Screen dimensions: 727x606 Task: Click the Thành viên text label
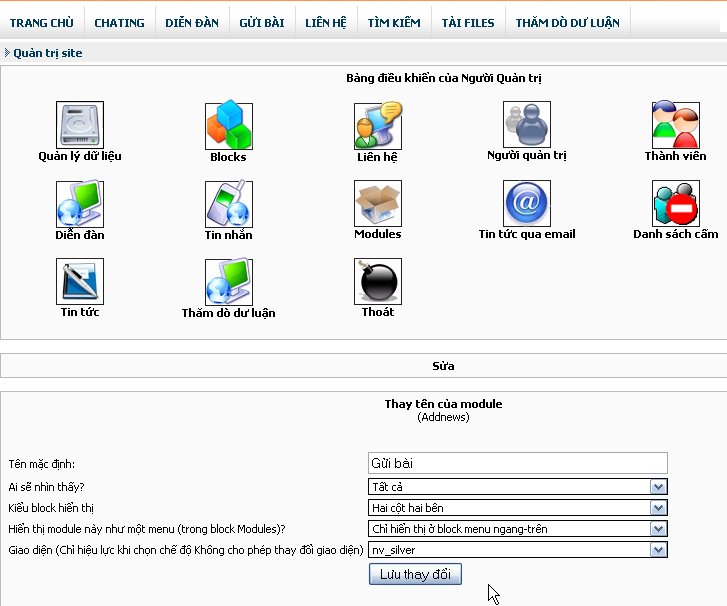click(x=676, y=156)
